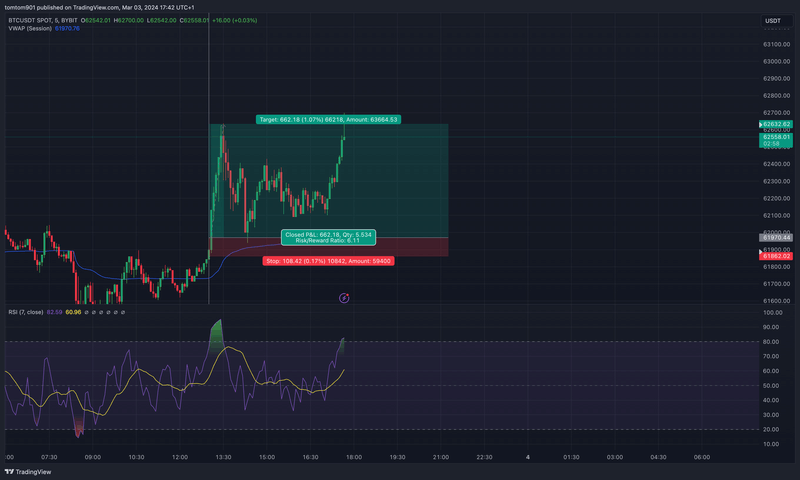Click the 07:30 time axis label
Screen dimensions: 800x480
pyautogui.click(x=49, y=457)
